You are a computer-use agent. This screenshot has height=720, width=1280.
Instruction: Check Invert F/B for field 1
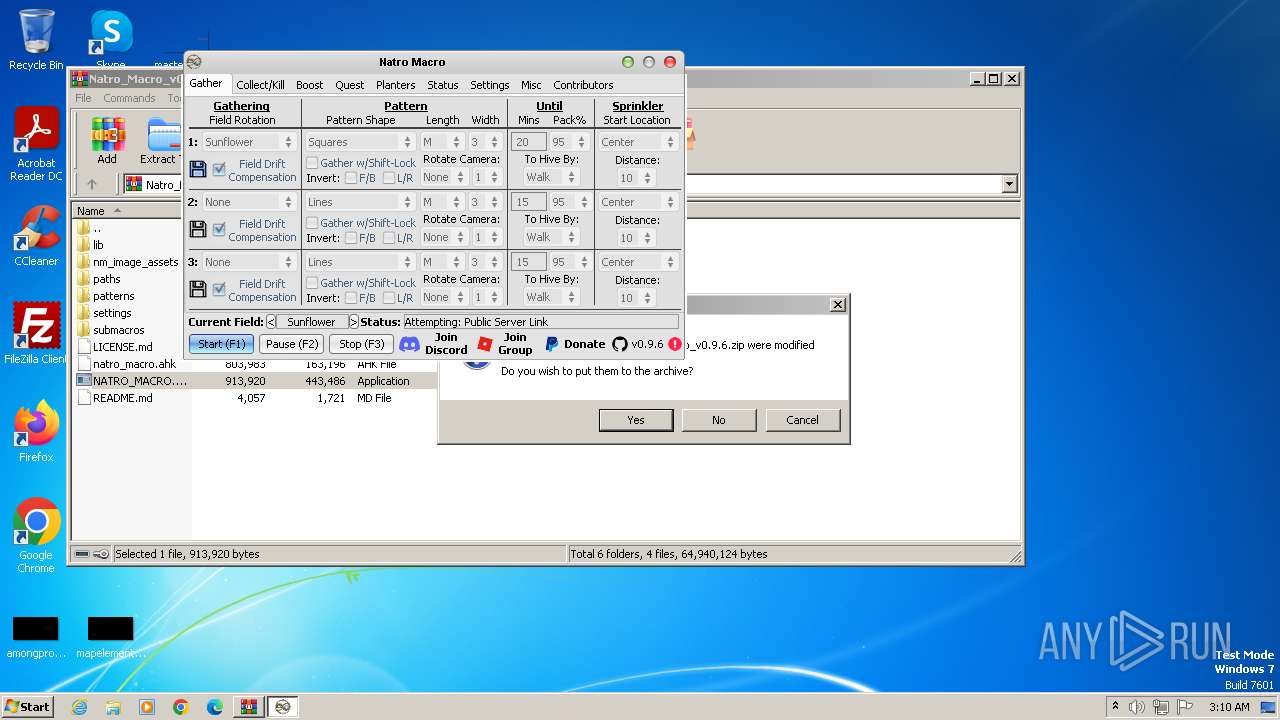click(351, 178)
